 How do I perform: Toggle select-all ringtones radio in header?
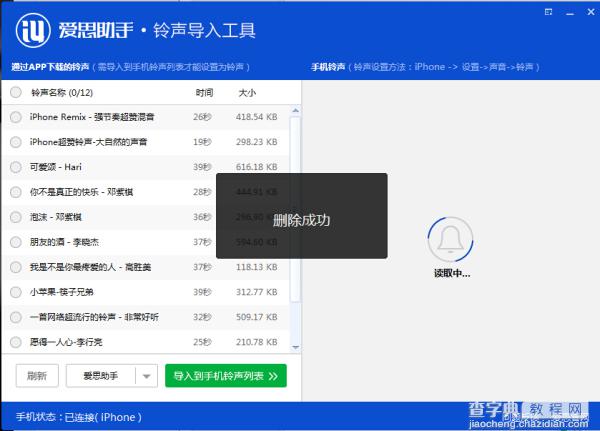16,92
